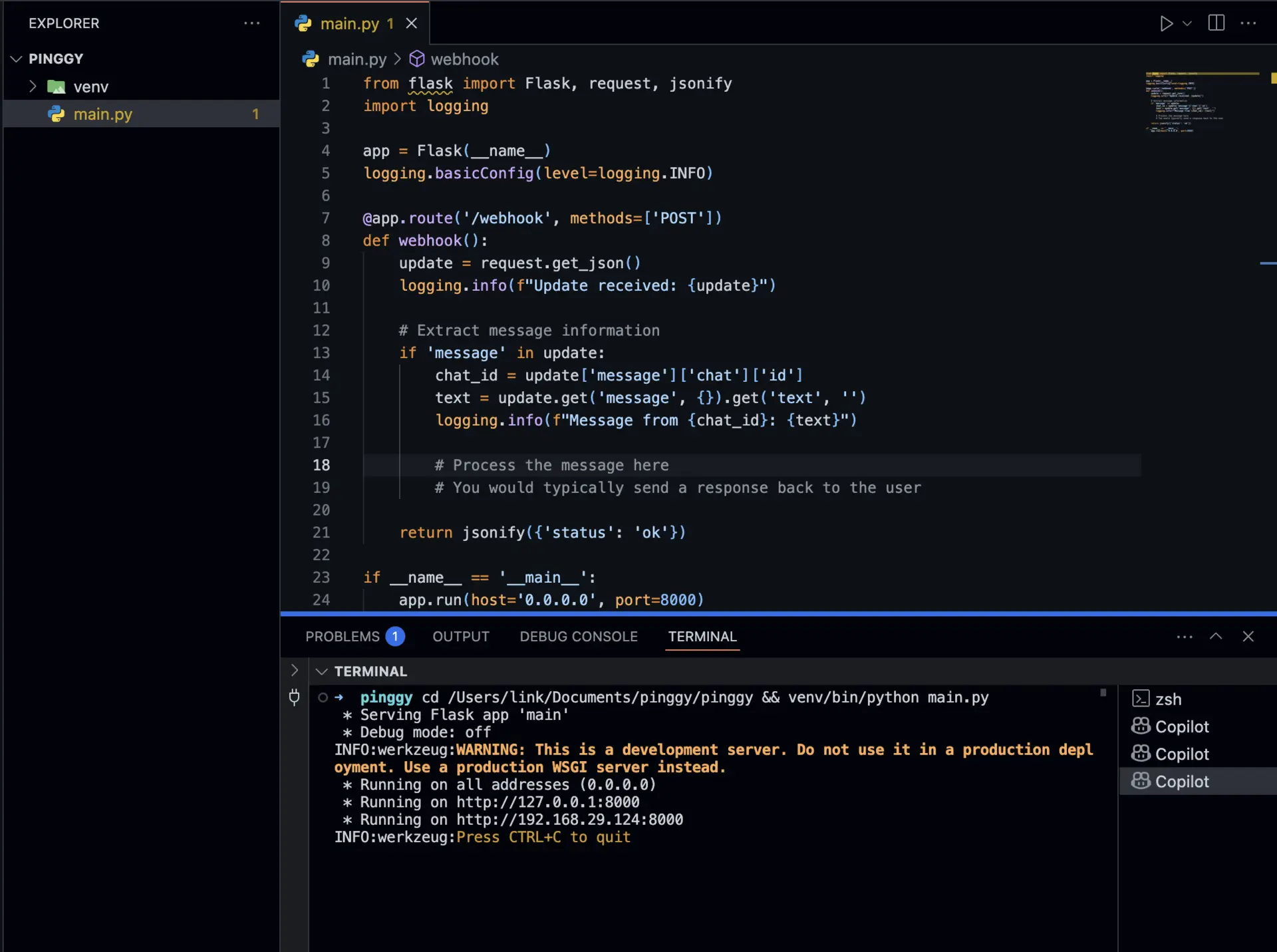This screenshot has height=952, width=1277.
Task: Click the def webhook() function line
Action: click(x=425, y=240)
